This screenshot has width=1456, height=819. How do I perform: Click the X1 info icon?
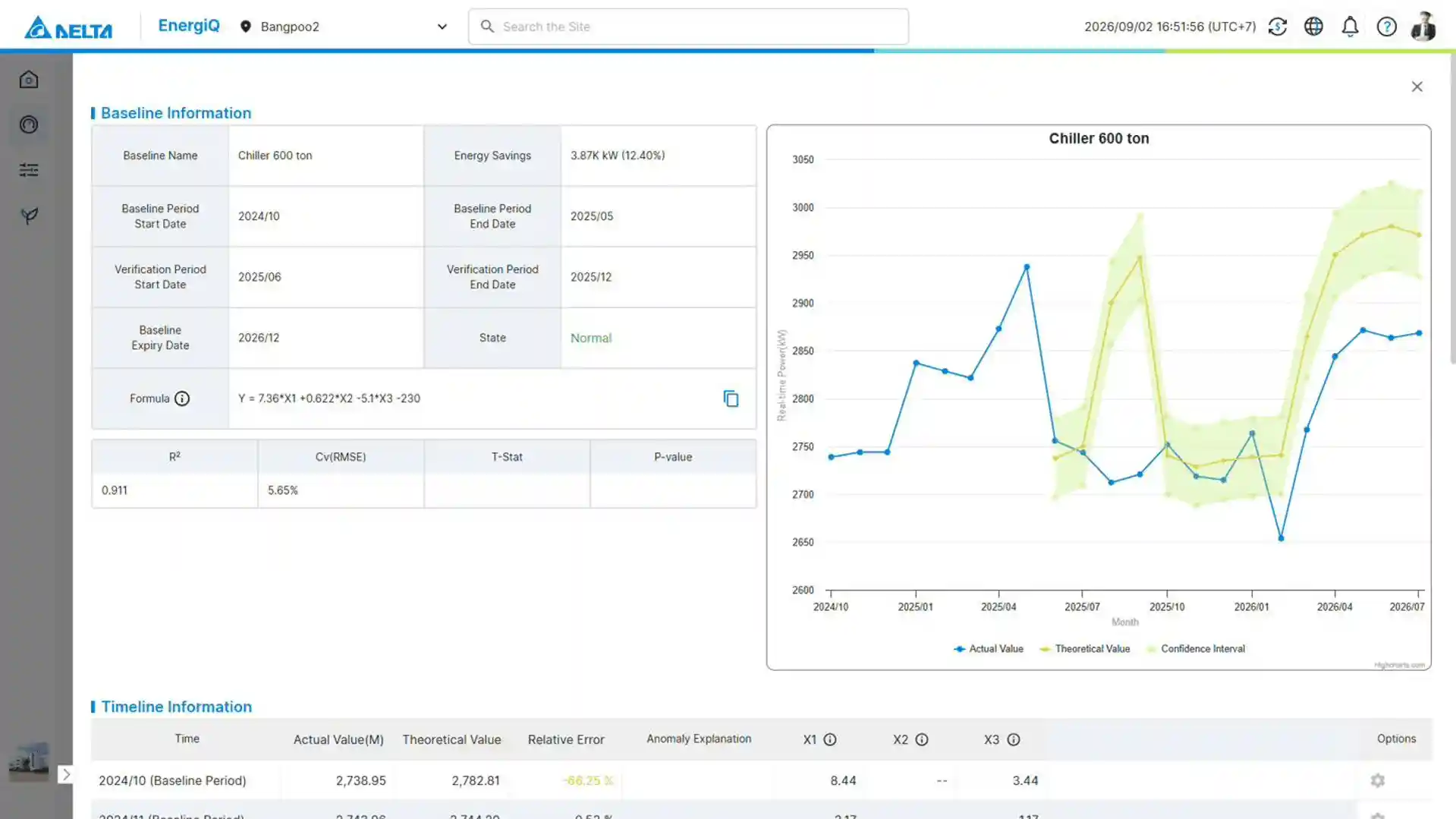click(830, 739)
